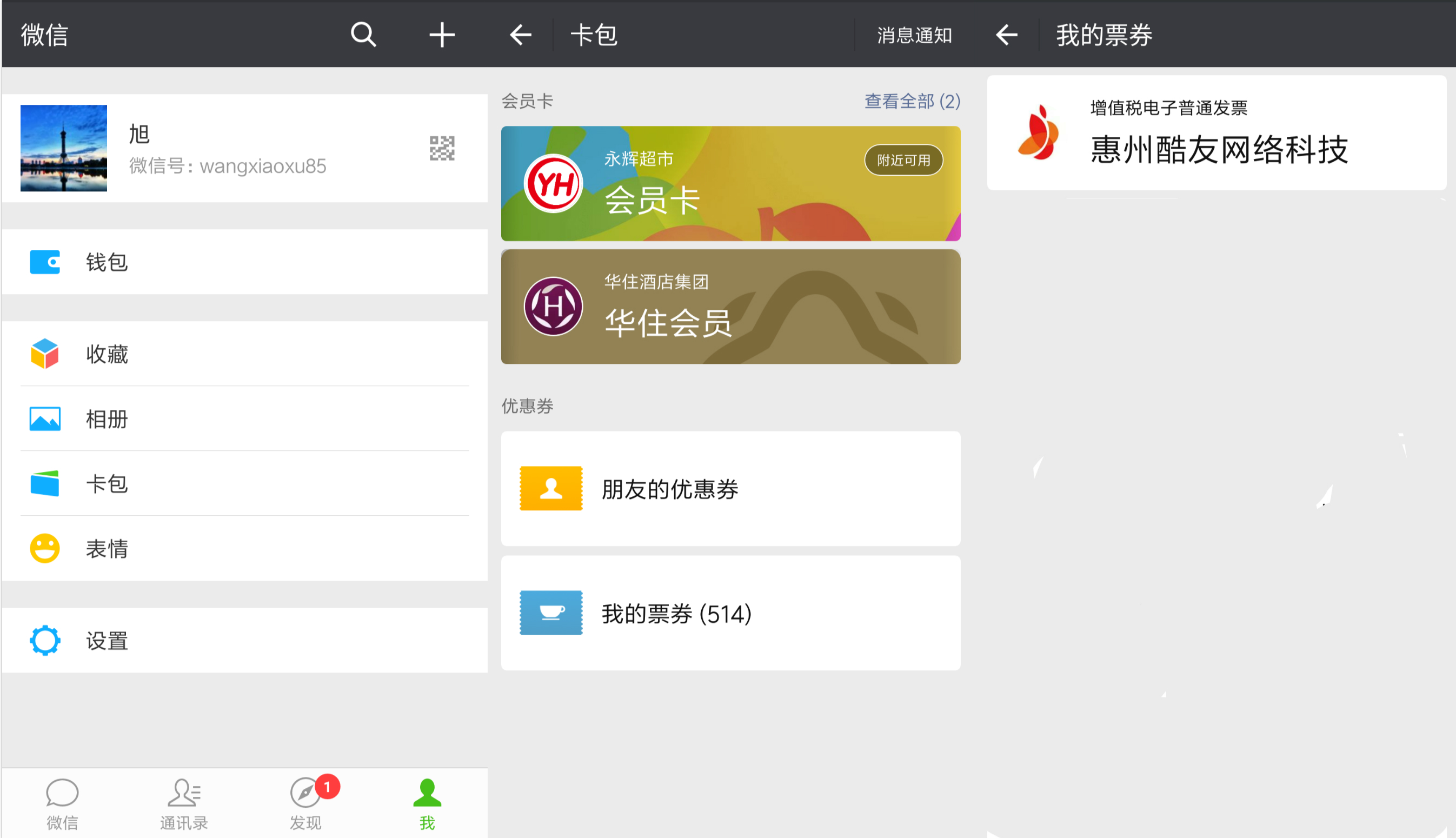Switch to the 发现 discover tab

pos(305,804)
